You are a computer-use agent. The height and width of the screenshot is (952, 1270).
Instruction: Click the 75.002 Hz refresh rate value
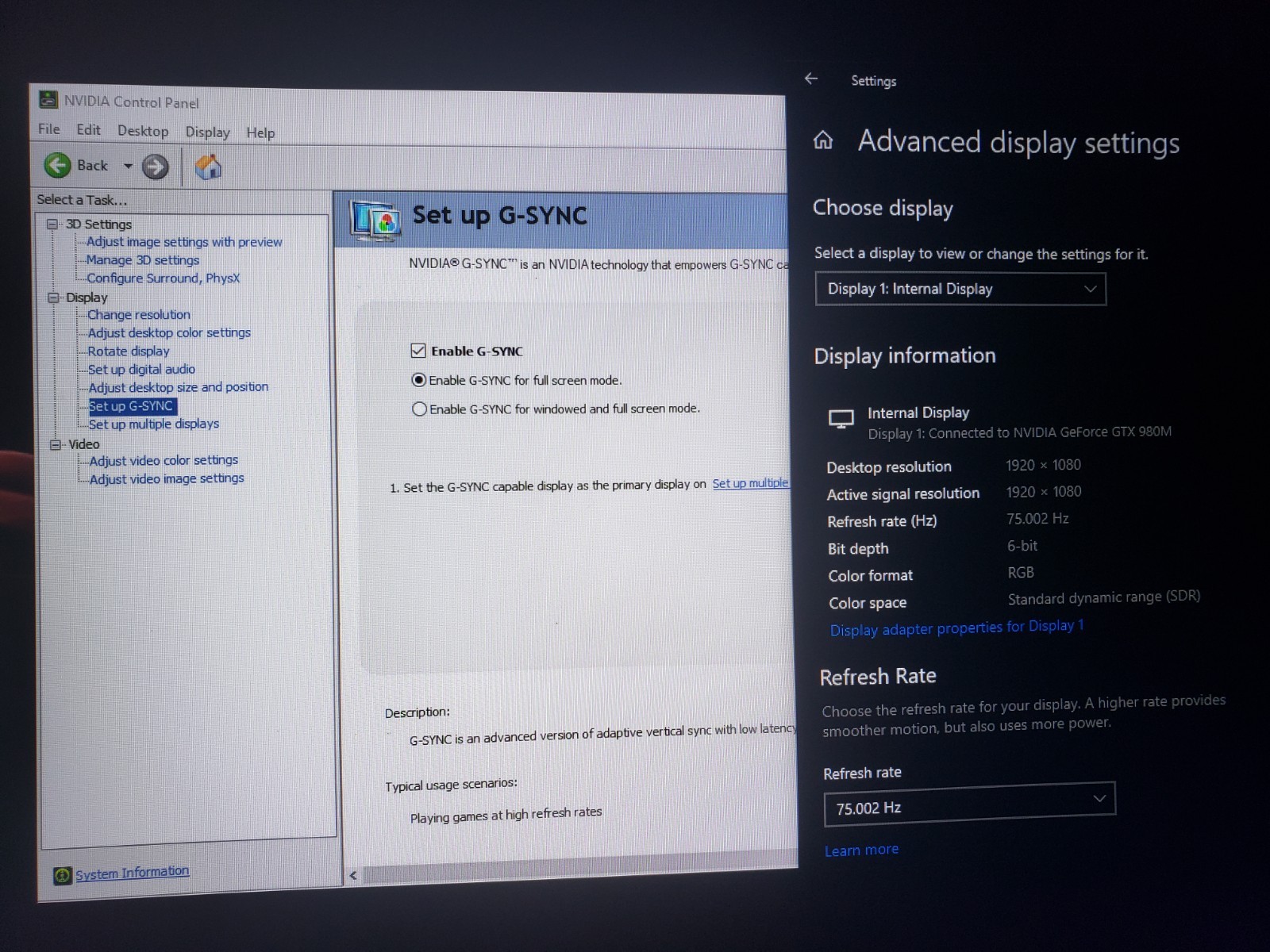point(1037,519)
